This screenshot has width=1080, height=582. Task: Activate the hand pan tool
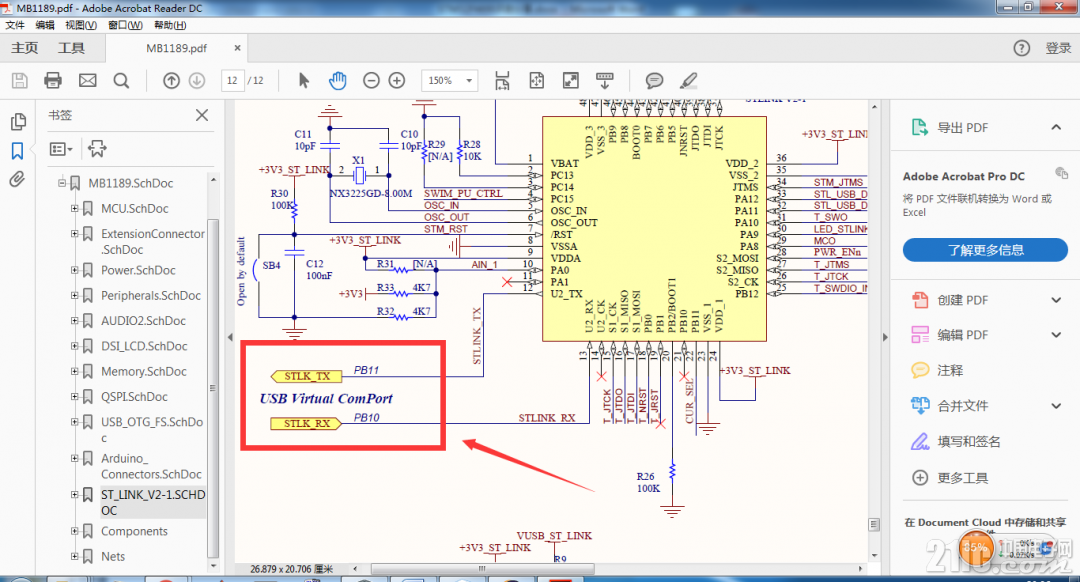(x=338, y=81)
